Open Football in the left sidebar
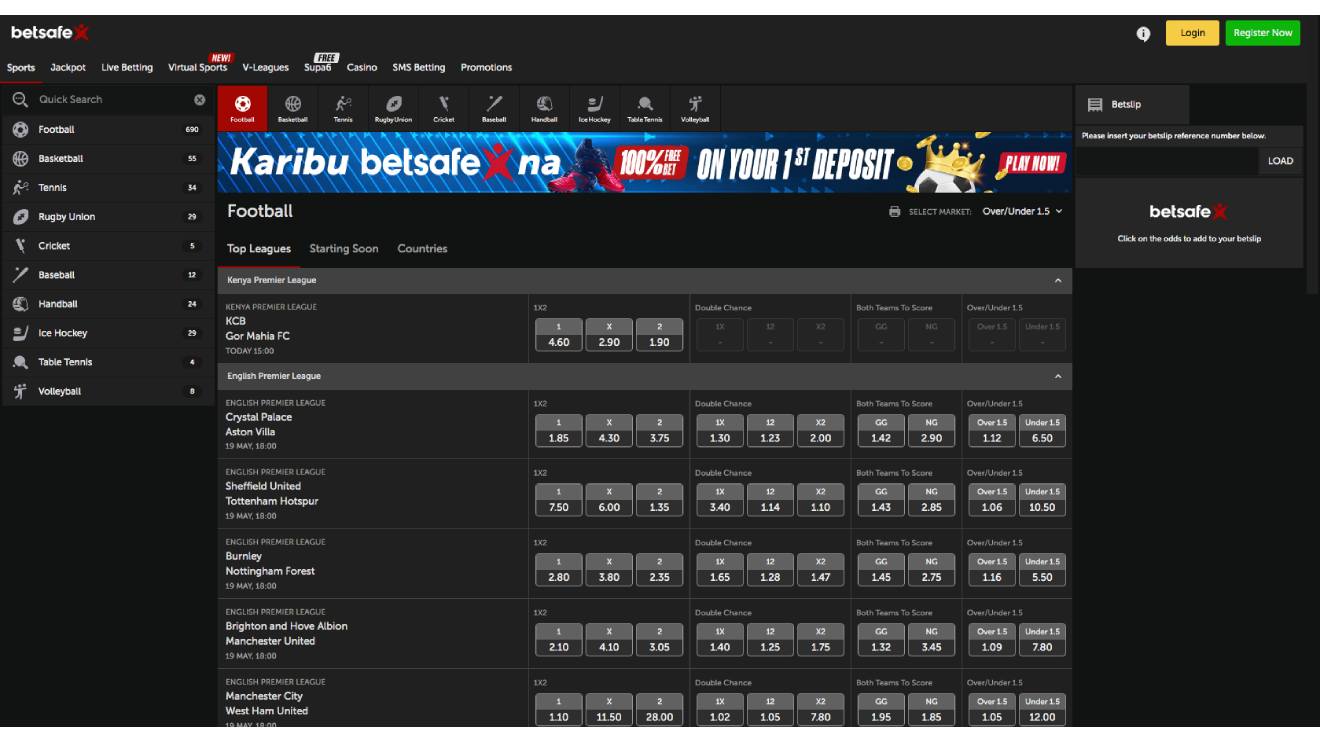Screen dimensions: 1320x742 [x=107, y=130]
